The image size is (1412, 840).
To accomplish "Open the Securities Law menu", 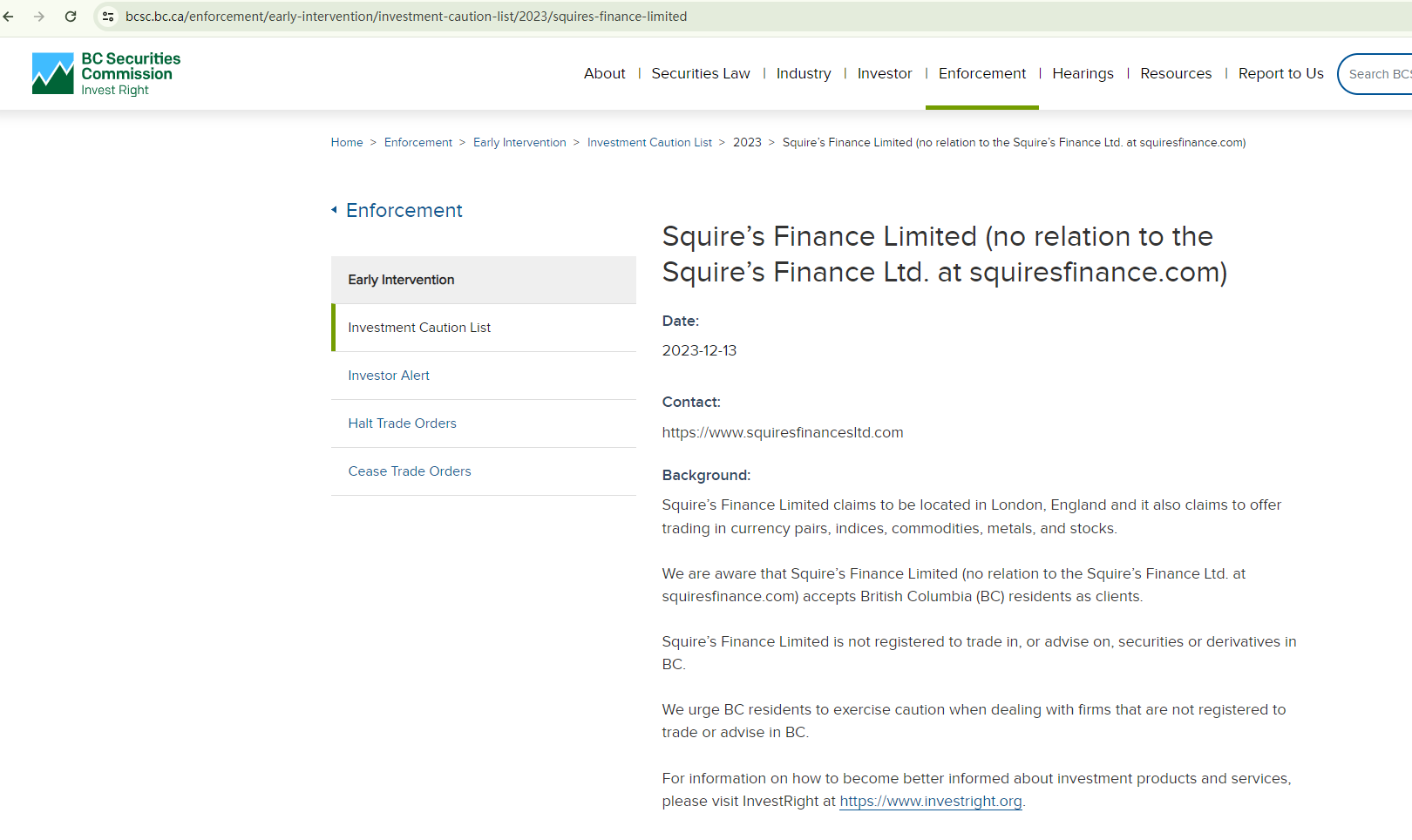I will point(700,74).
